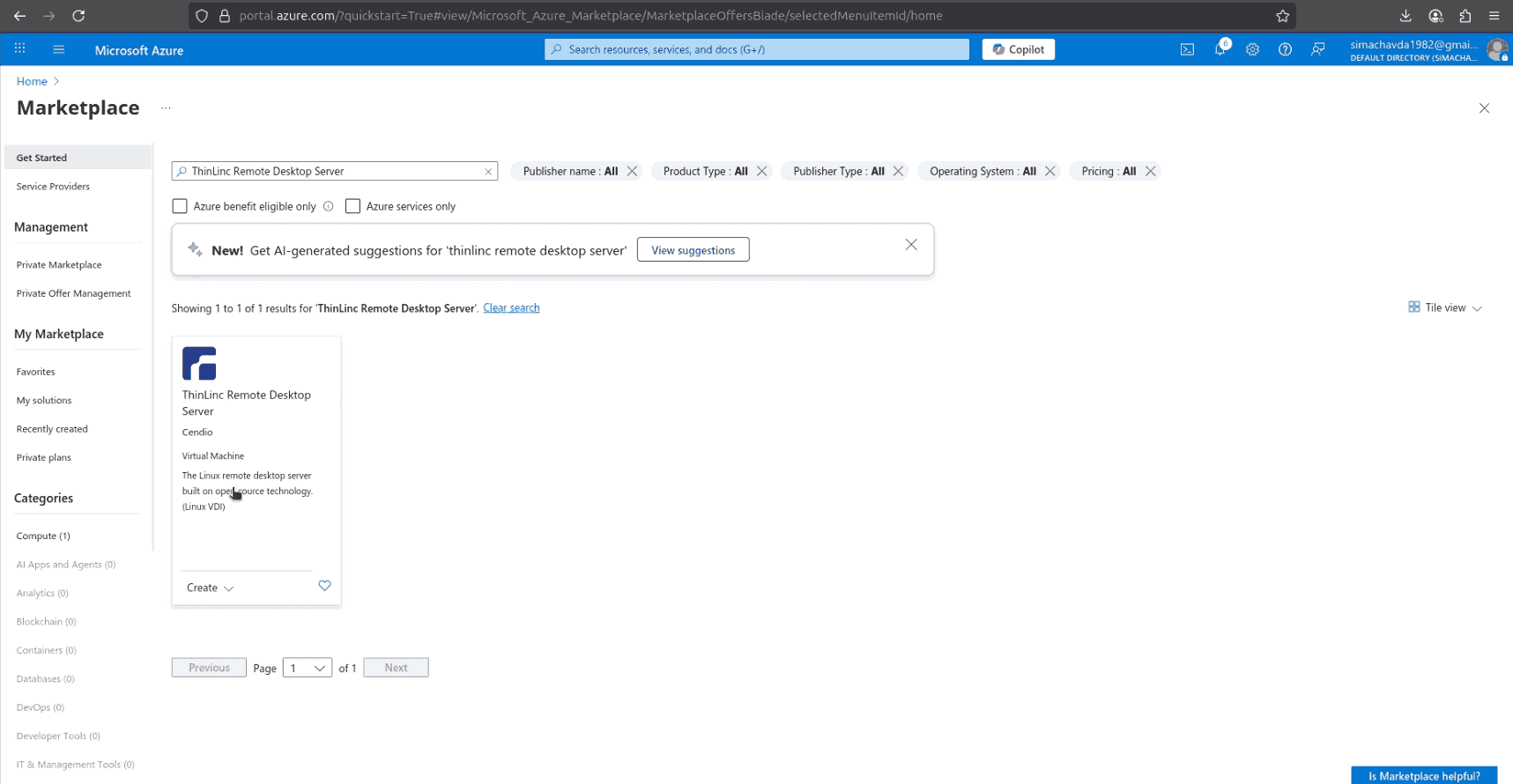The image size is (1513, 784).
Task: Open portal settings gear icon
Action: tap(1252, 50)
